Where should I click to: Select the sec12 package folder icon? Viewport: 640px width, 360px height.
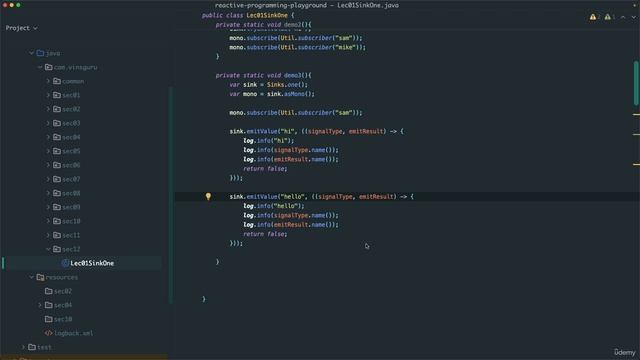click(57, 249)
